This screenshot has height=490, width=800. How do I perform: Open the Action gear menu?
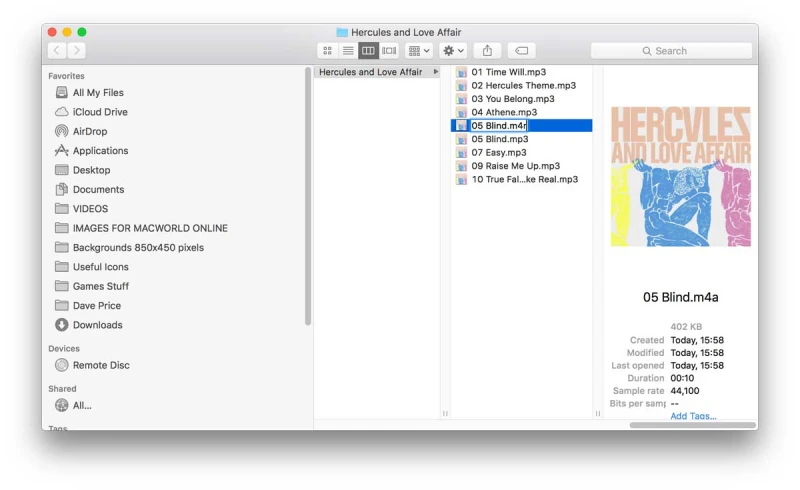click(x=453, y=50)
